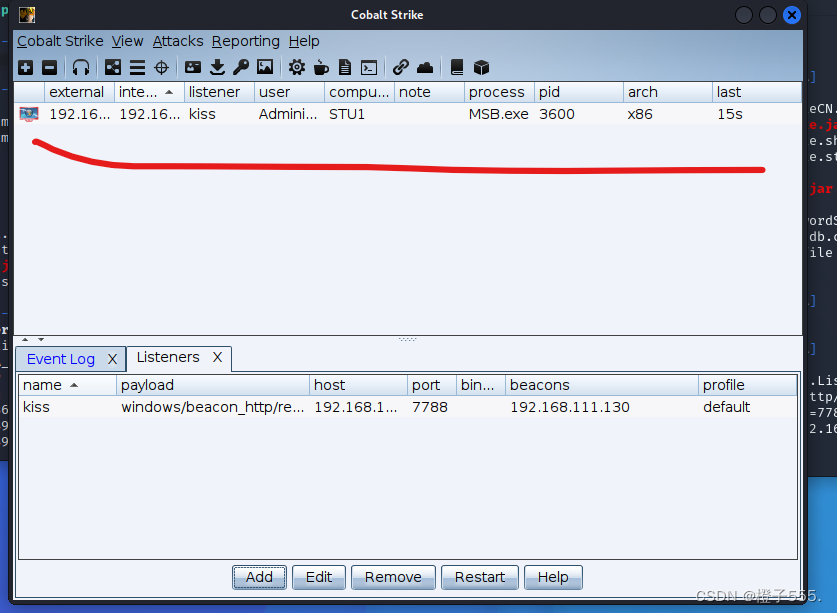Switch to pivot graph view icon
Viewport: 837px width, 613px height.
tap(113, 67)
